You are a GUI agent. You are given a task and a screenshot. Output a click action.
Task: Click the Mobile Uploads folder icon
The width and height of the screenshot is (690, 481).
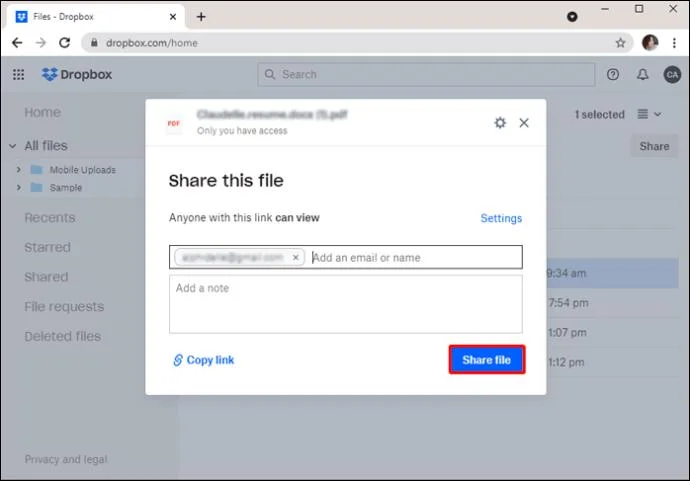tap(37, 169)
